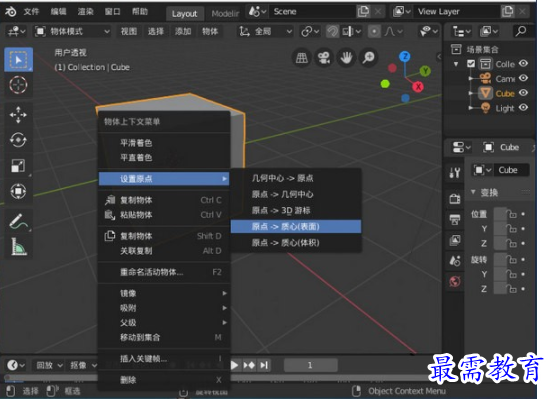
Task: Select the Light object in outliner
Action: pos(505,108)
